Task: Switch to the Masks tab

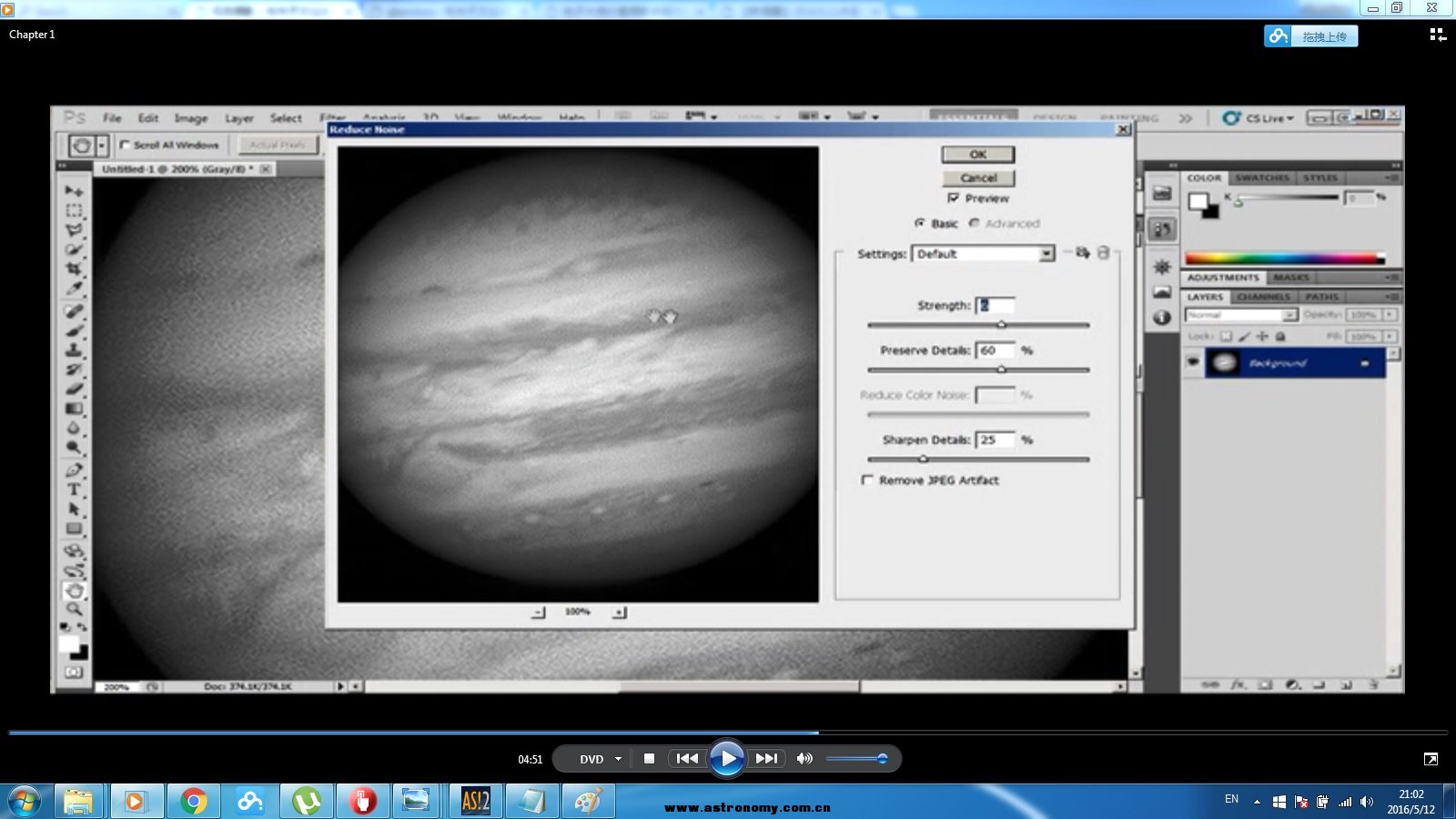Action: pyautogui.click(x=1290, y=278)
